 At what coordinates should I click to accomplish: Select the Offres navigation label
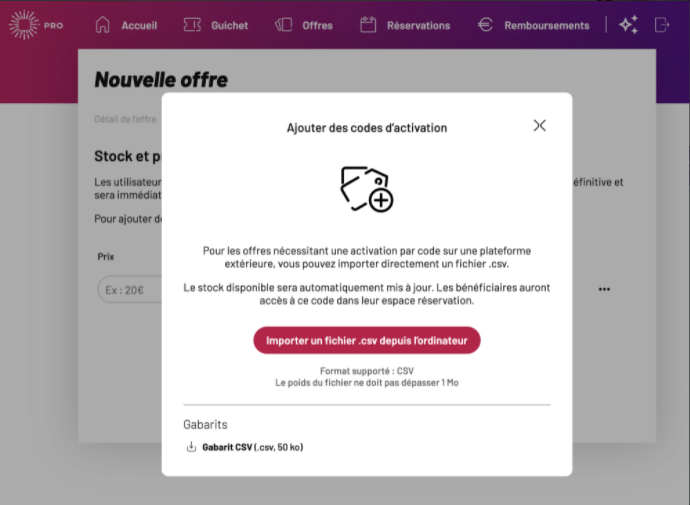click(317, 26)
